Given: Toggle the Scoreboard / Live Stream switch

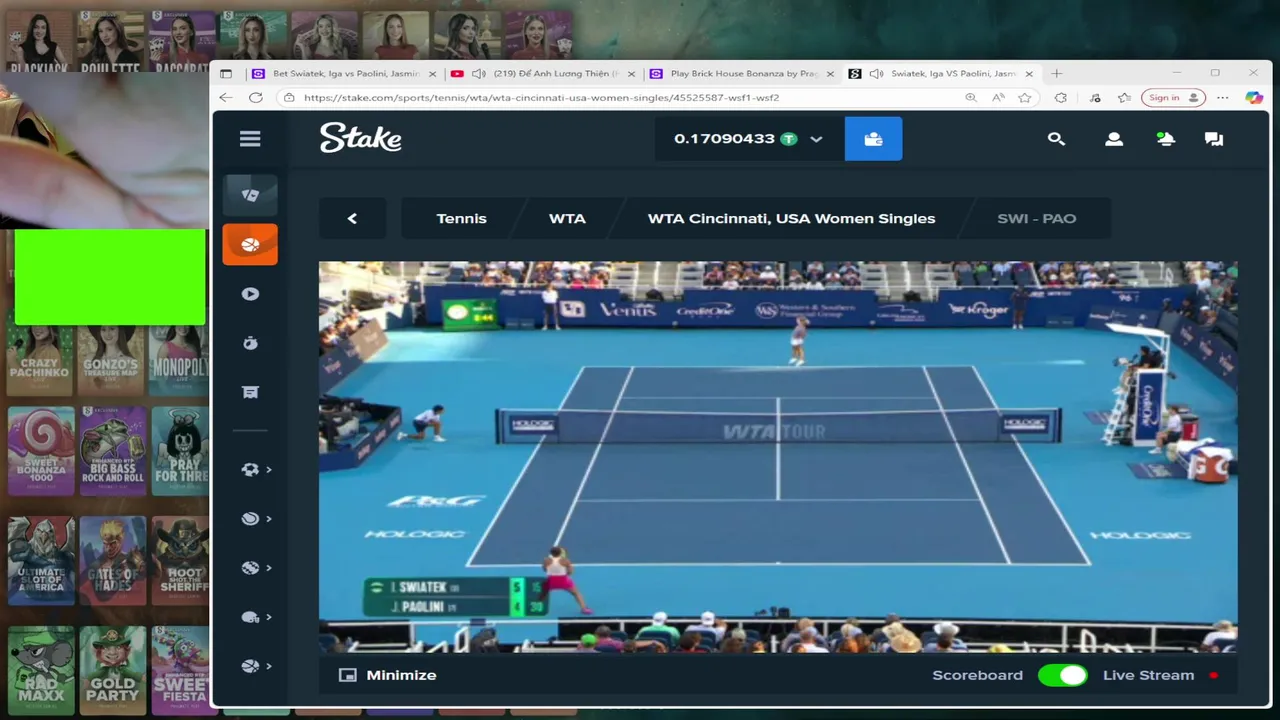Looking at the screenshot, I should click(1062, 675).
